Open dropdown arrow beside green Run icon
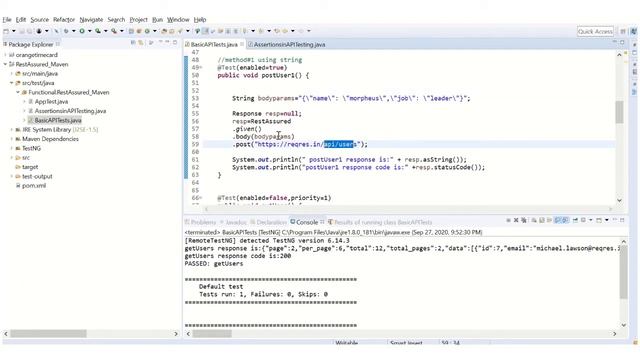 (x=89, y=31)
